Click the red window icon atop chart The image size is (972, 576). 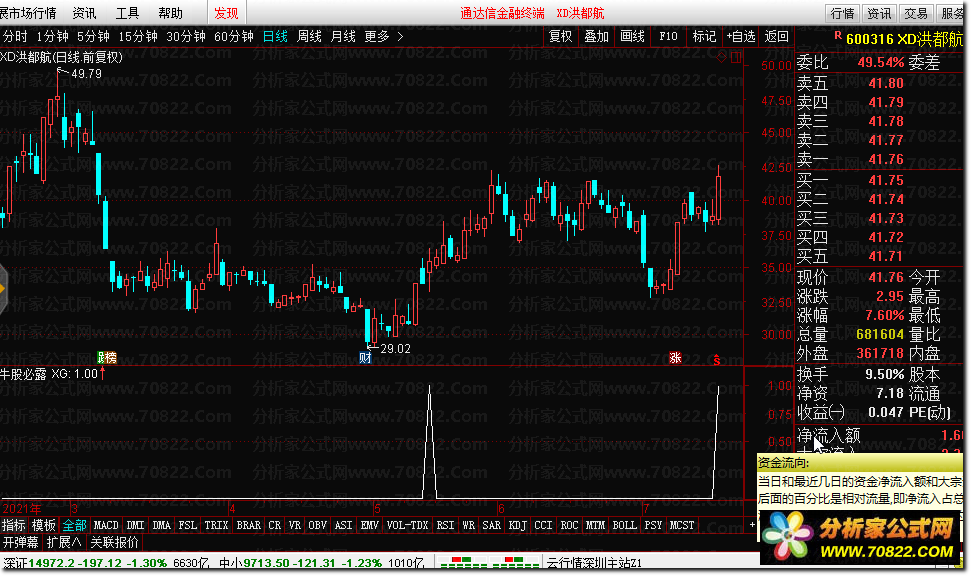pyautogui.click(x=736, y=57)
